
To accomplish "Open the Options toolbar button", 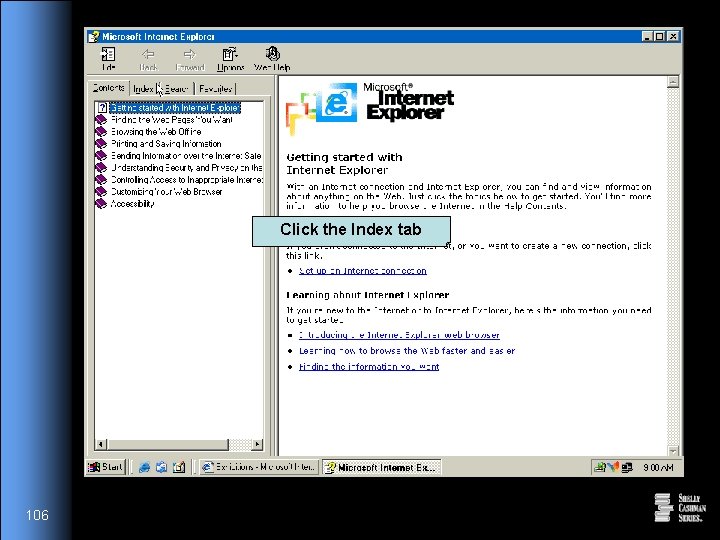I will click(x=230, y=59).
